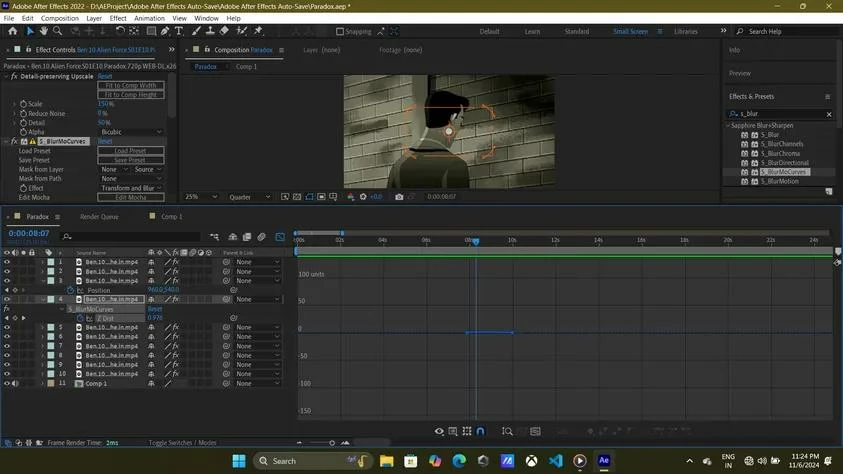Screen dimensions: 843x474
Task: Click Load Preset button
Action: coord(131,151)
